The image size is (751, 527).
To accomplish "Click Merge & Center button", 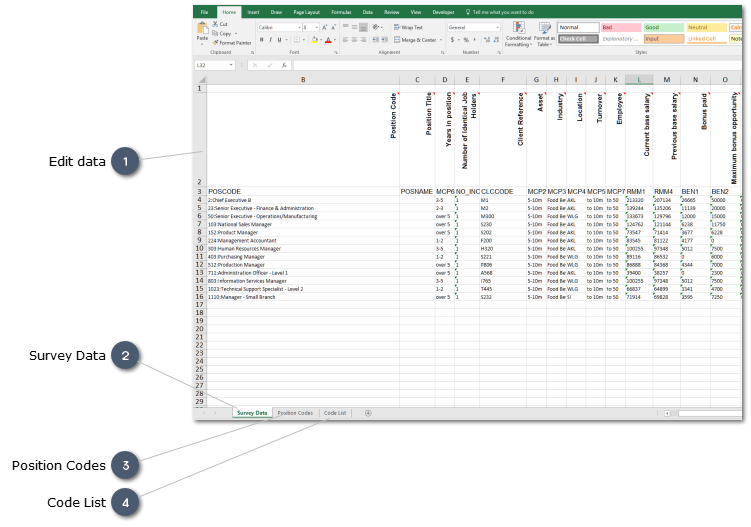I will [x=415, y=40].
